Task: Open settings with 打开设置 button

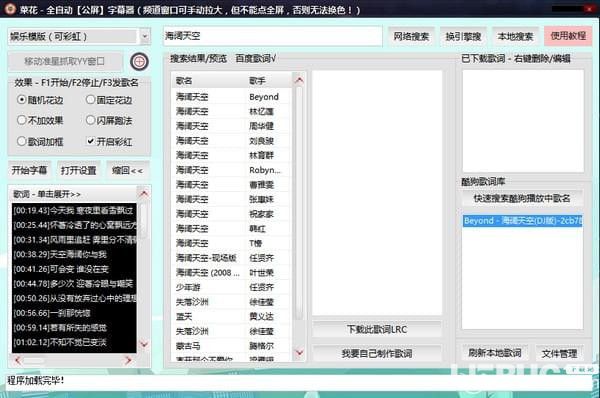Action: pos(78,170)
